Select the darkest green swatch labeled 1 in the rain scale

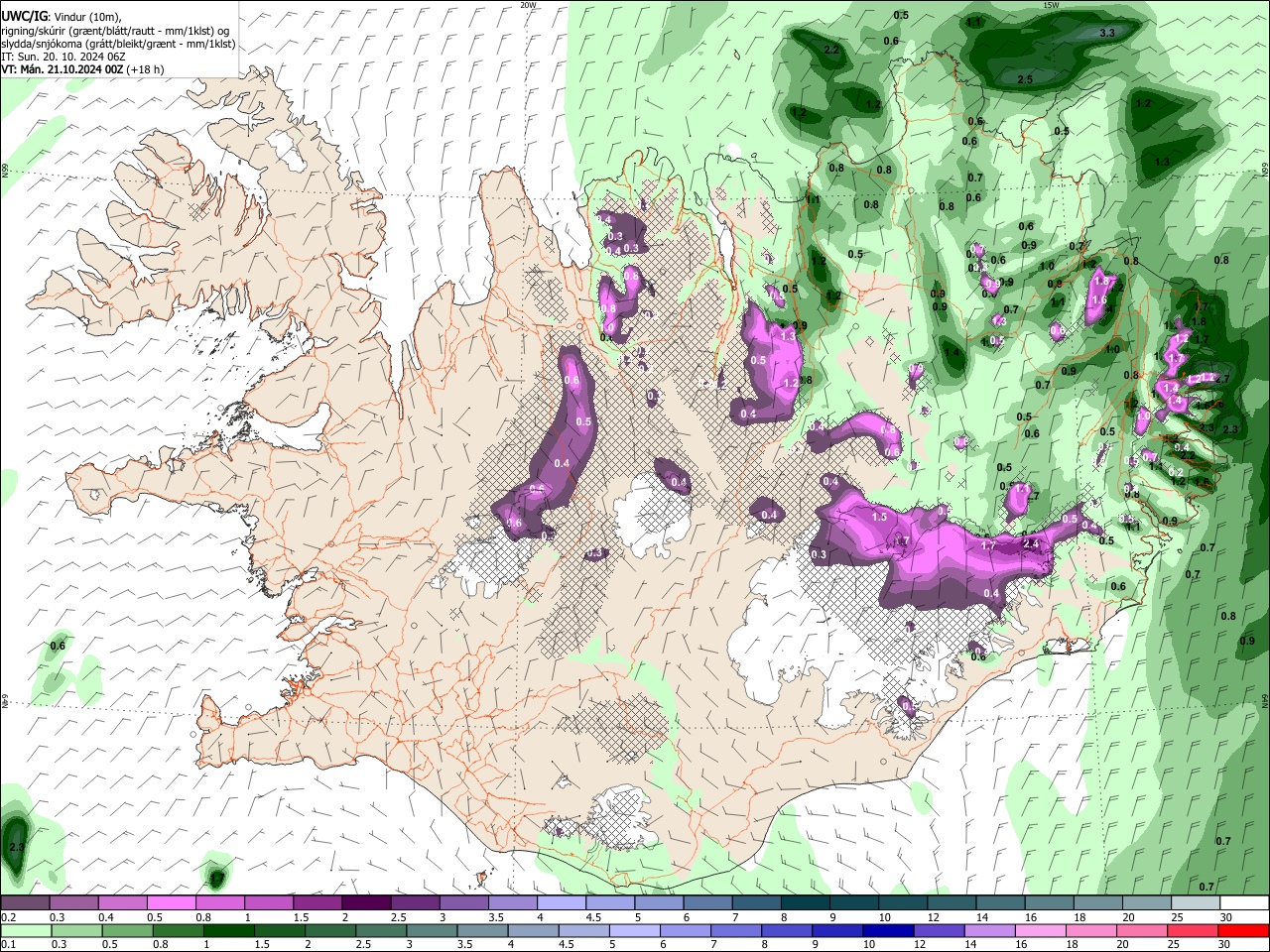(228, 930)
